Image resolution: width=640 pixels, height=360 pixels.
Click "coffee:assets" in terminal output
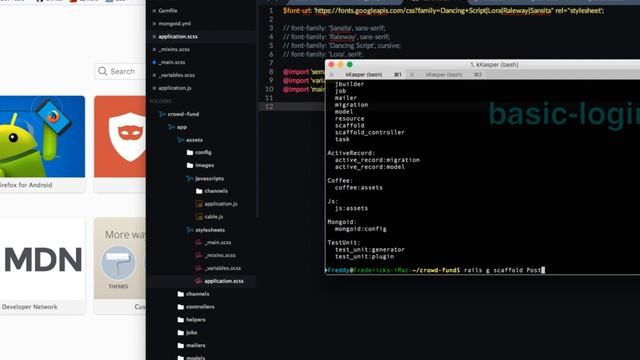click(x=359, y=188)
